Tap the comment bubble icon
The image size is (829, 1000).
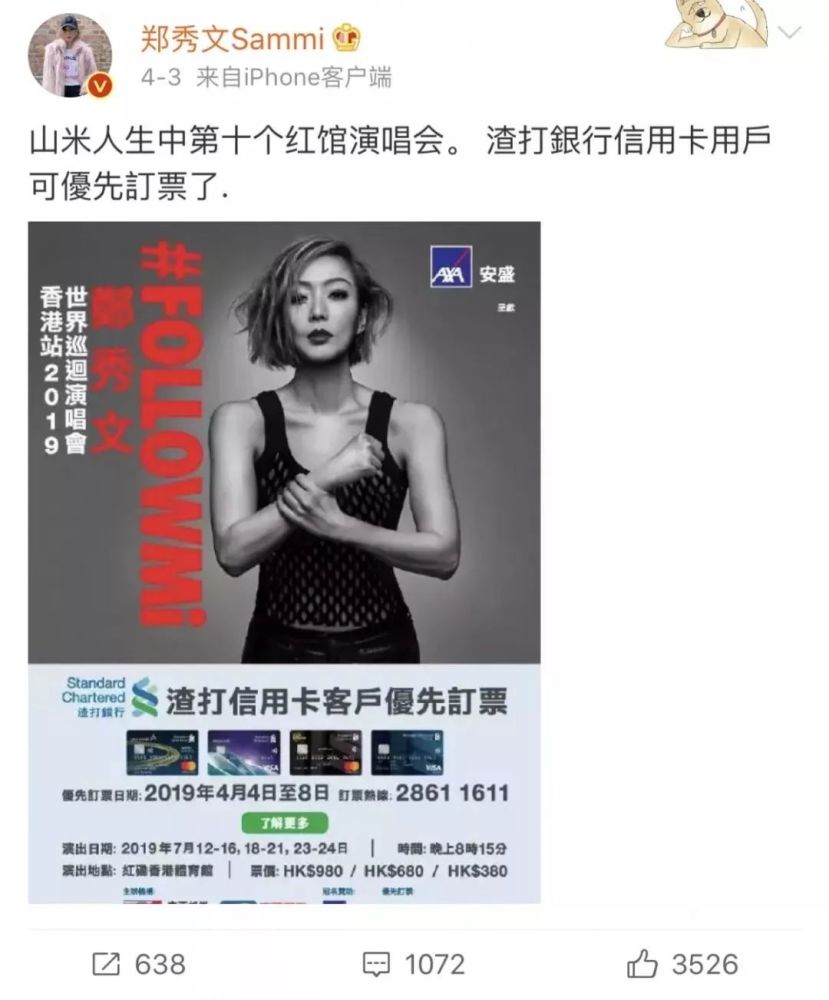376,964
